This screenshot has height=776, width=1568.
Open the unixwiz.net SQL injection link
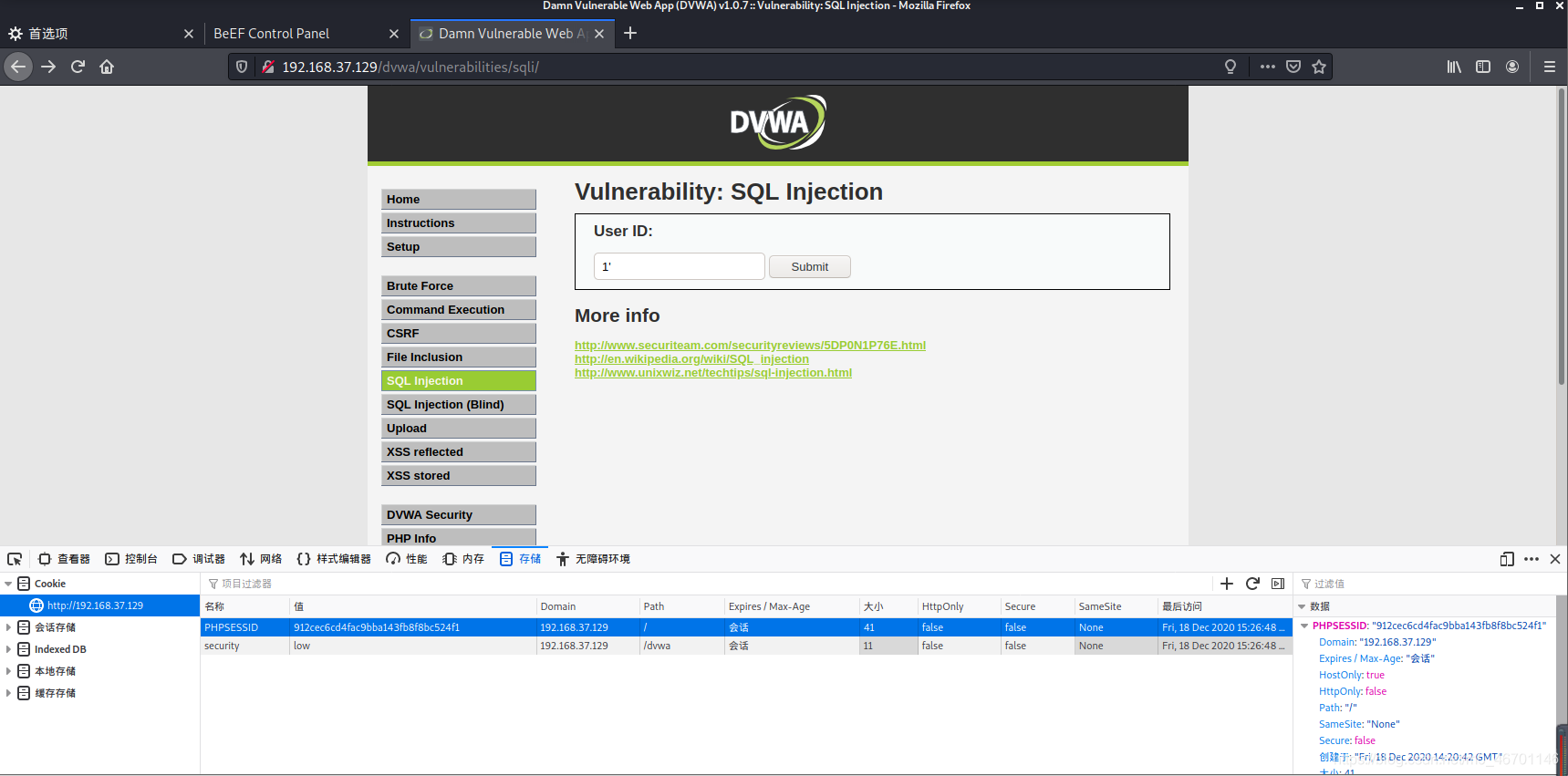[713, 373]
